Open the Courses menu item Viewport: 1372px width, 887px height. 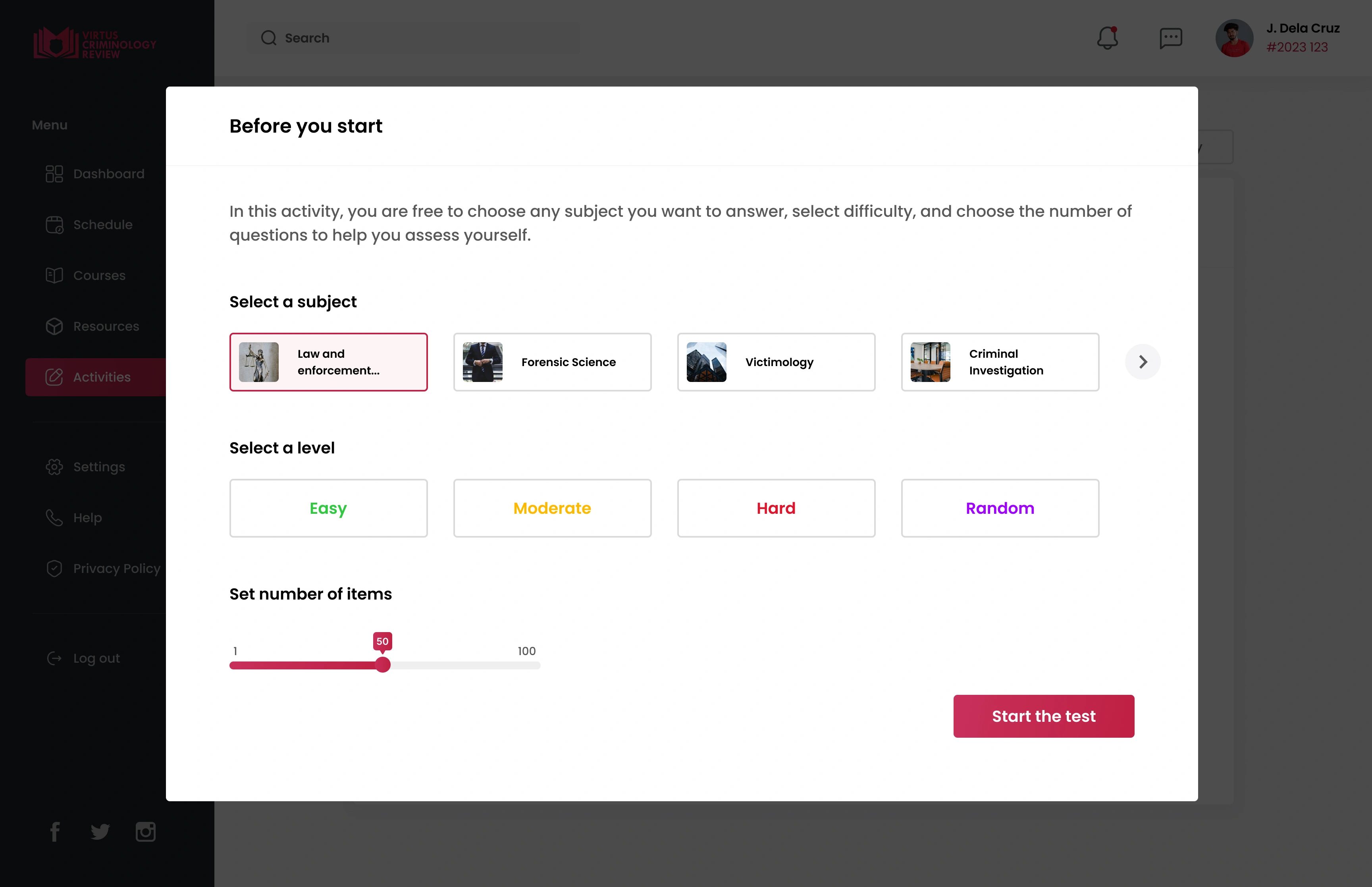point(99,275)
